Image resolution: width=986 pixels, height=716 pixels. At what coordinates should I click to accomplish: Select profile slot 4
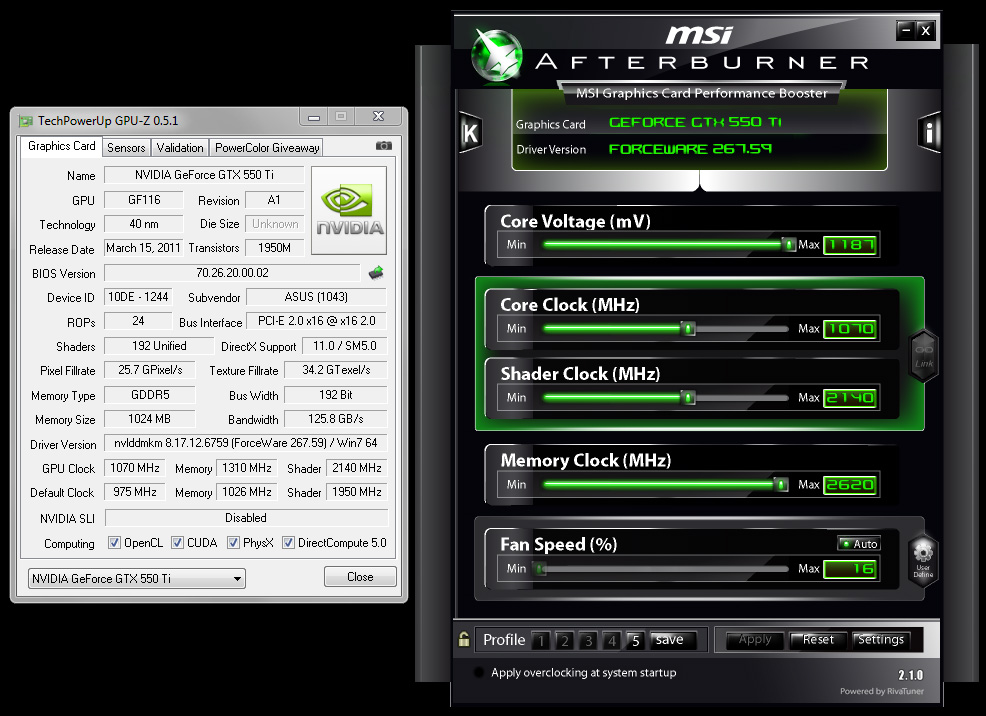[612, 641]
